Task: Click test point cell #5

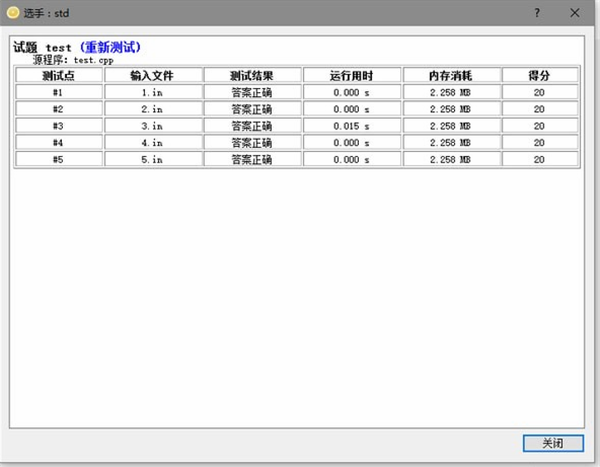Action: 59,160
